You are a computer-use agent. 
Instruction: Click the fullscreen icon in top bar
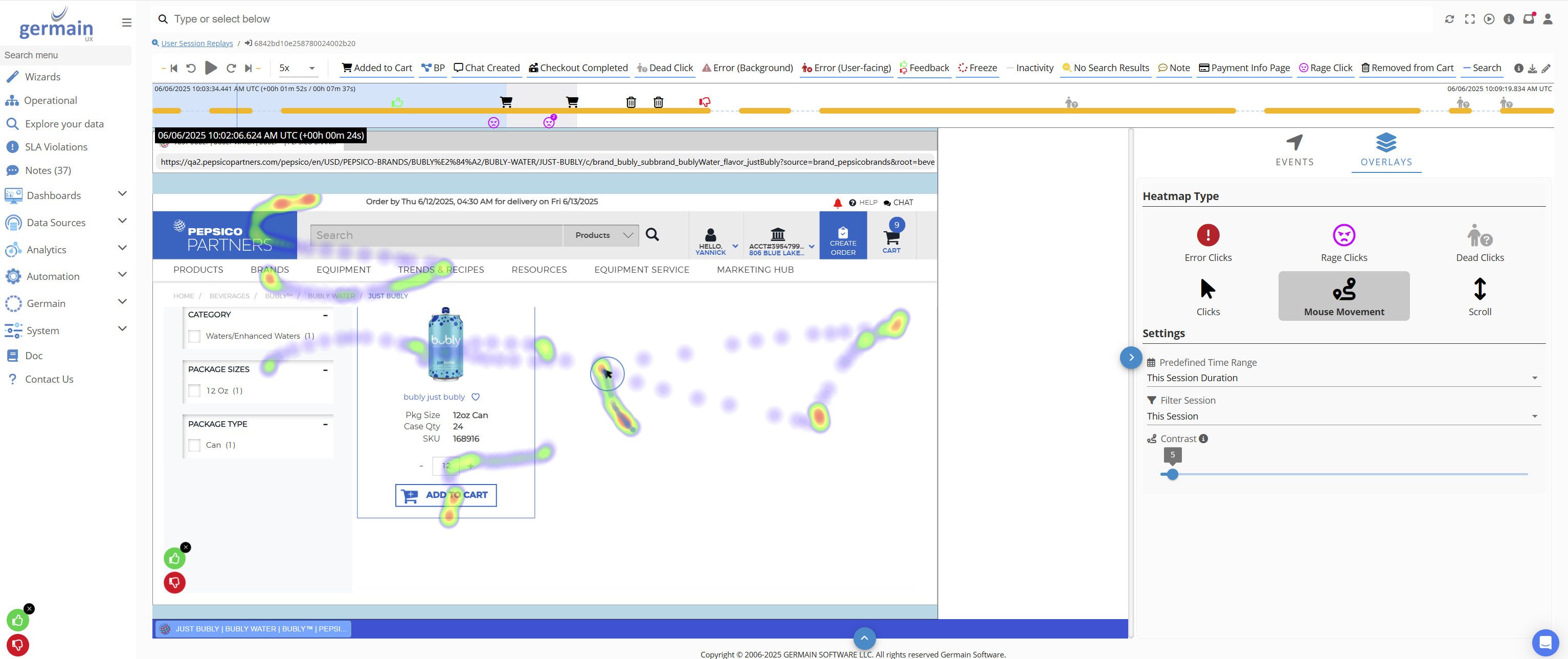(1469, 19)
